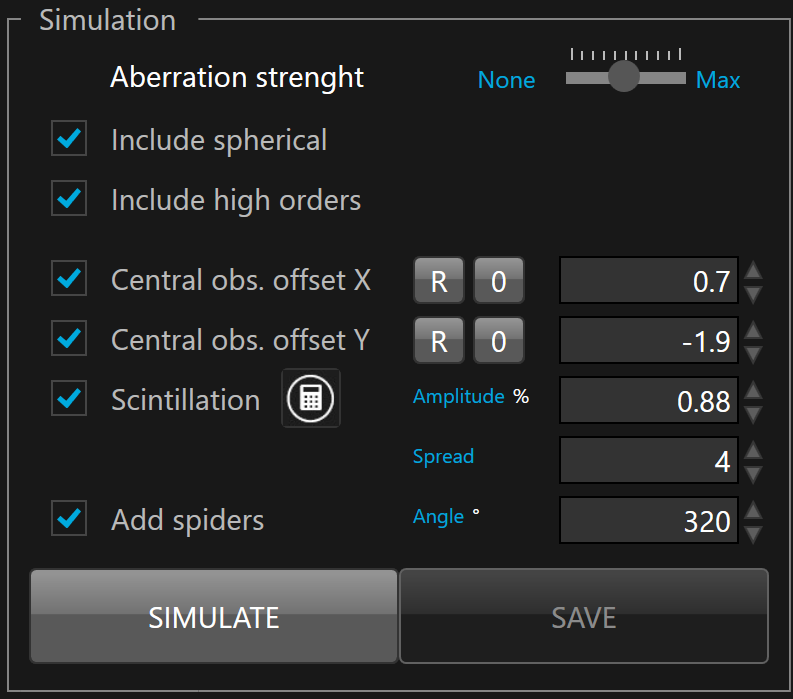The image size is (793, 699).
Task: Click the Aberration strength slider handle
Action: [624, 76]
